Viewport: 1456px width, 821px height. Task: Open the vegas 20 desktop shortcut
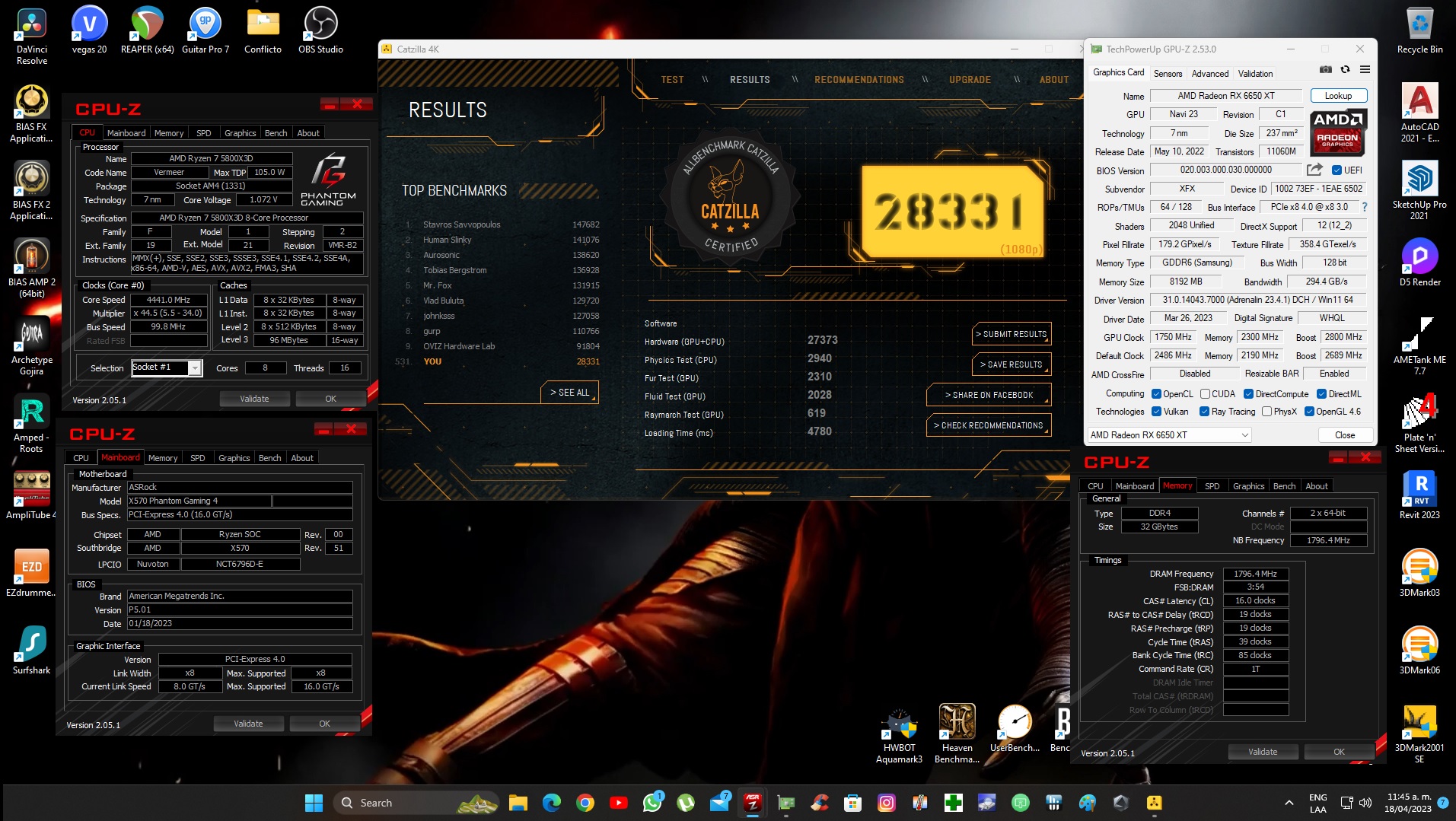89,30
